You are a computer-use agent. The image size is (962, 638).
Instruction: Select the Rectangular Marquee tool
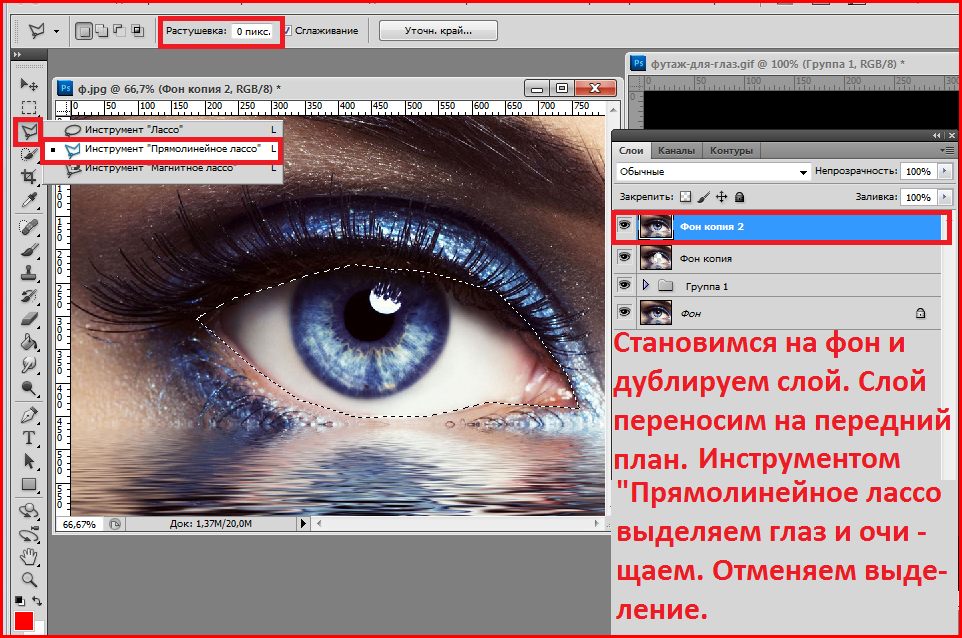click(29, 107)
